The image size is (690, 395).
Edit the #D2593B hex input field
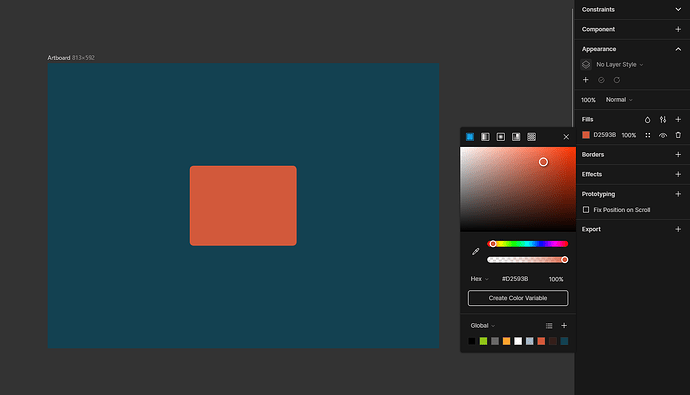click(x=515, y=279)
